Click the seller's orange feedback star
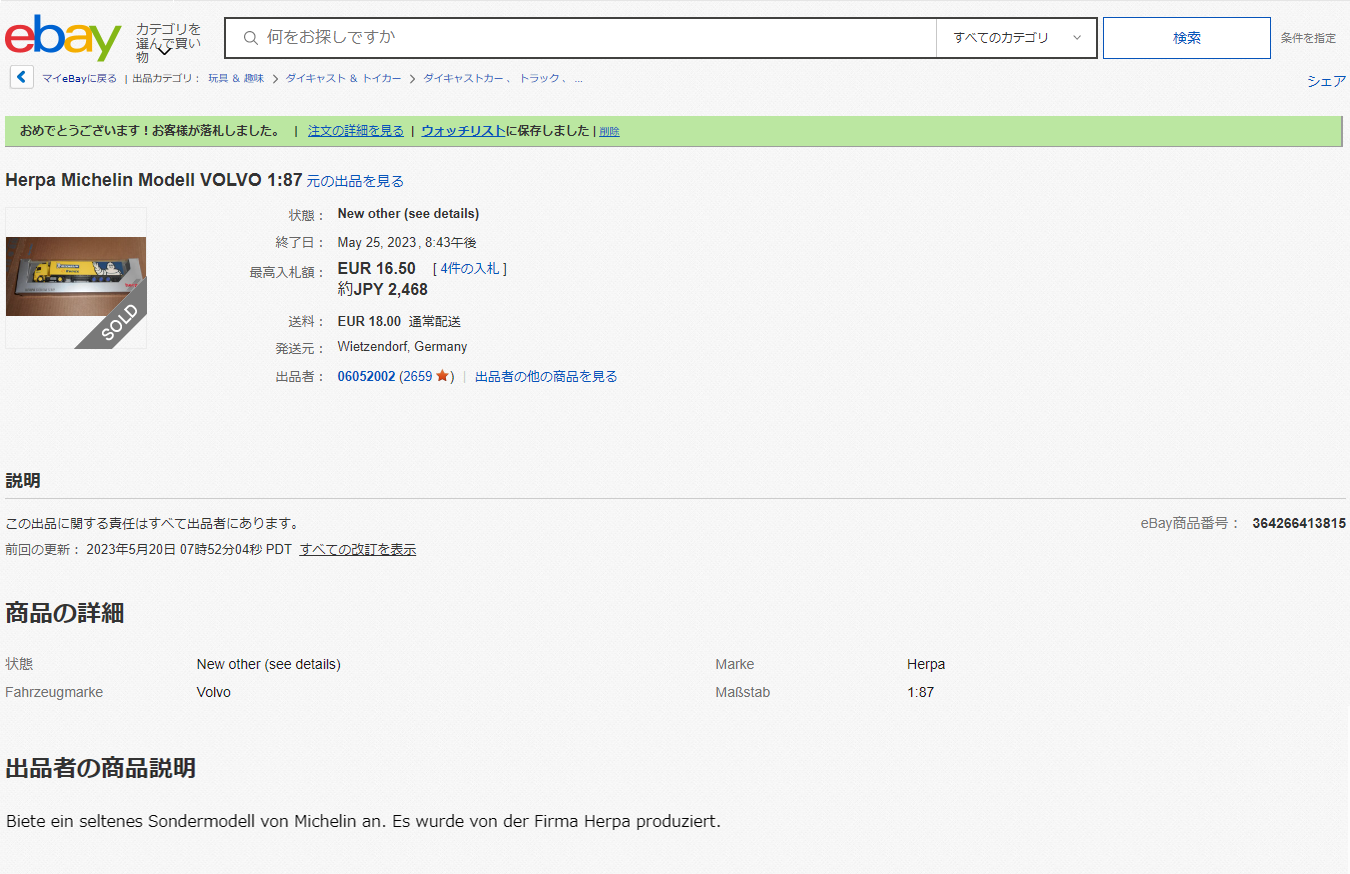The width and height of the screenshot is (1350, 874). (x=442, y=377)
